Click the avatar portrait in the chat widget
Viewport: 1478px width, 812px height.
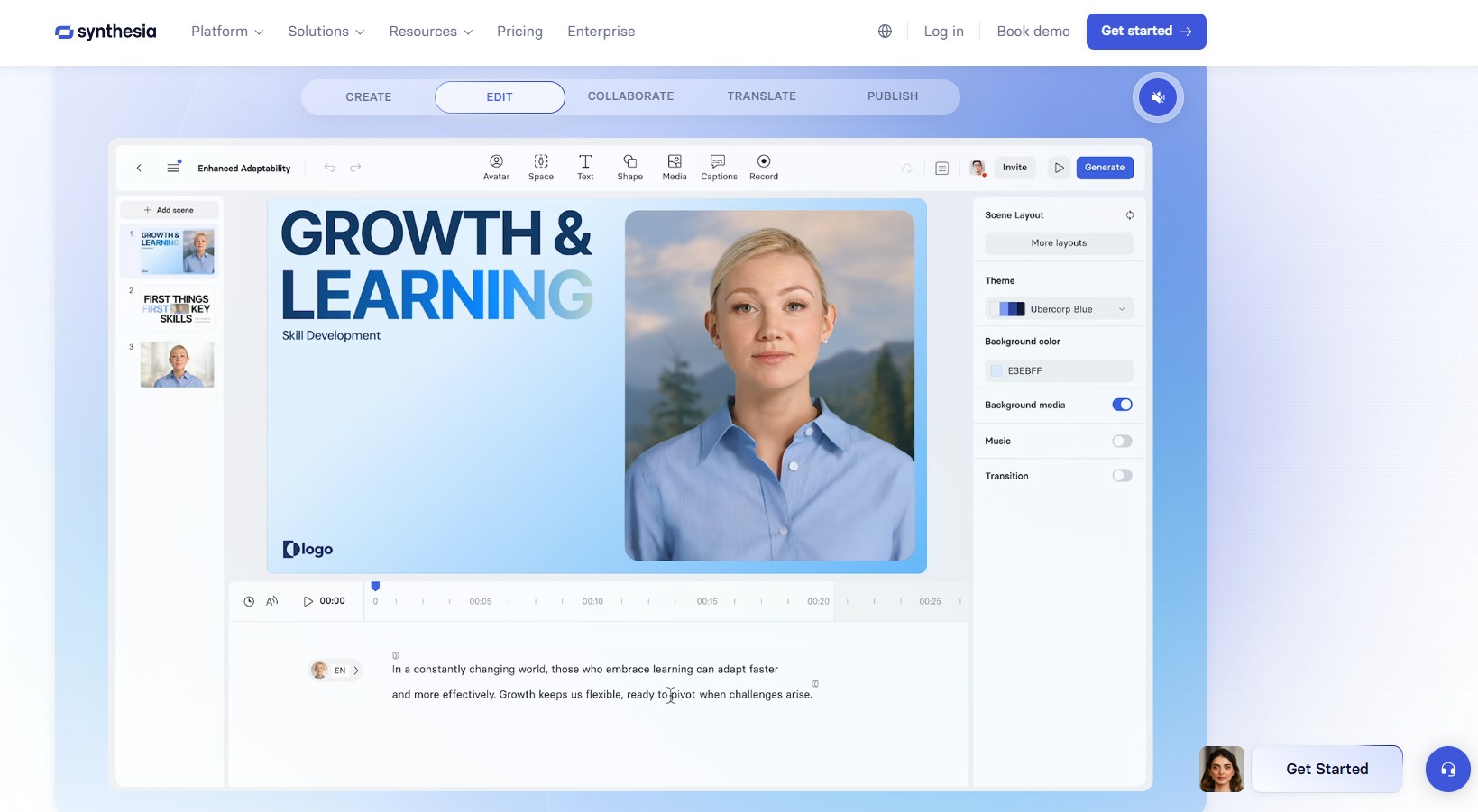point(1222,770)
